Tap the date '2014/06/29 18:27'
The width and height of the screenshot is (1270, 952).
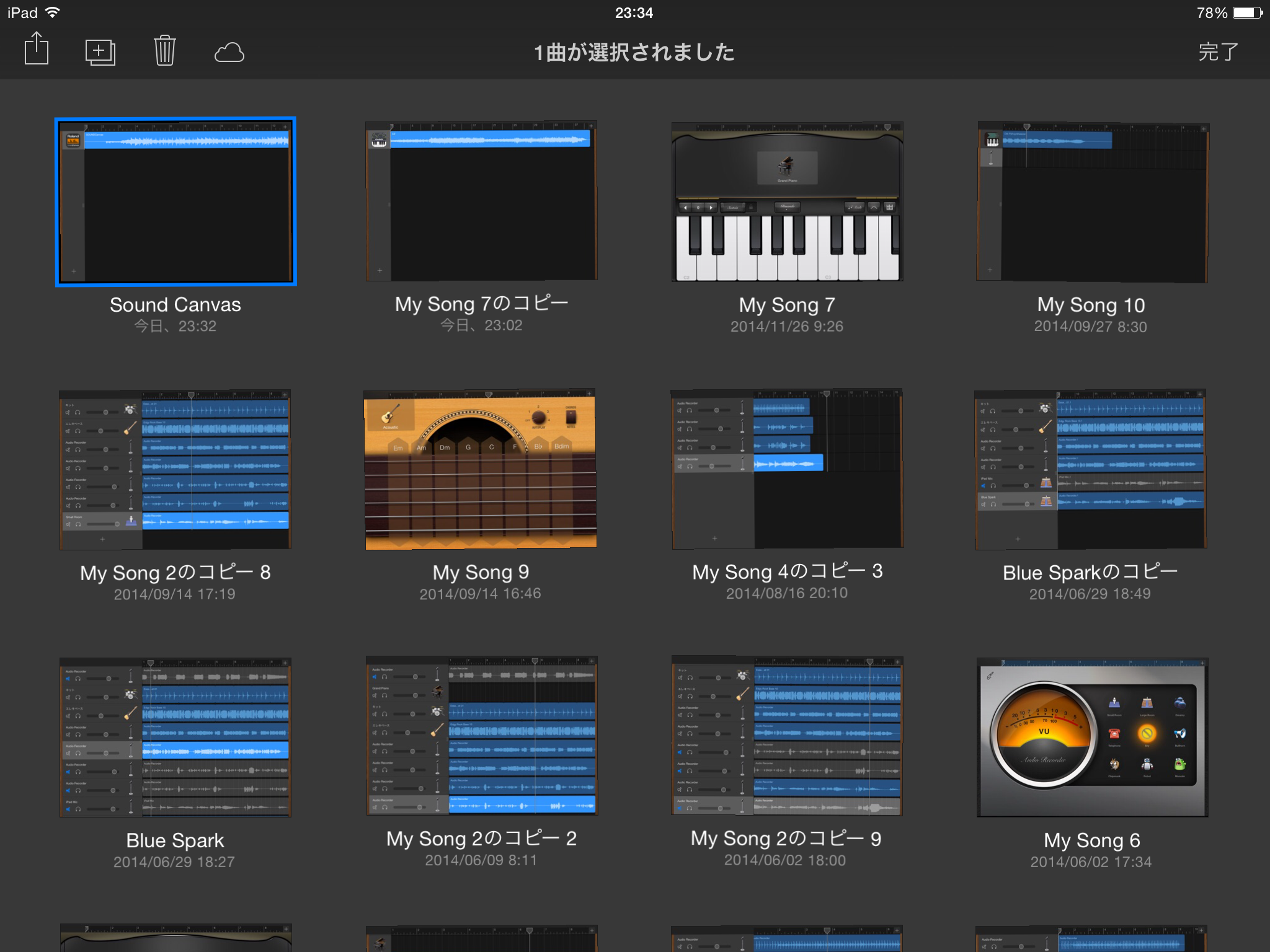tap(174, 862)
